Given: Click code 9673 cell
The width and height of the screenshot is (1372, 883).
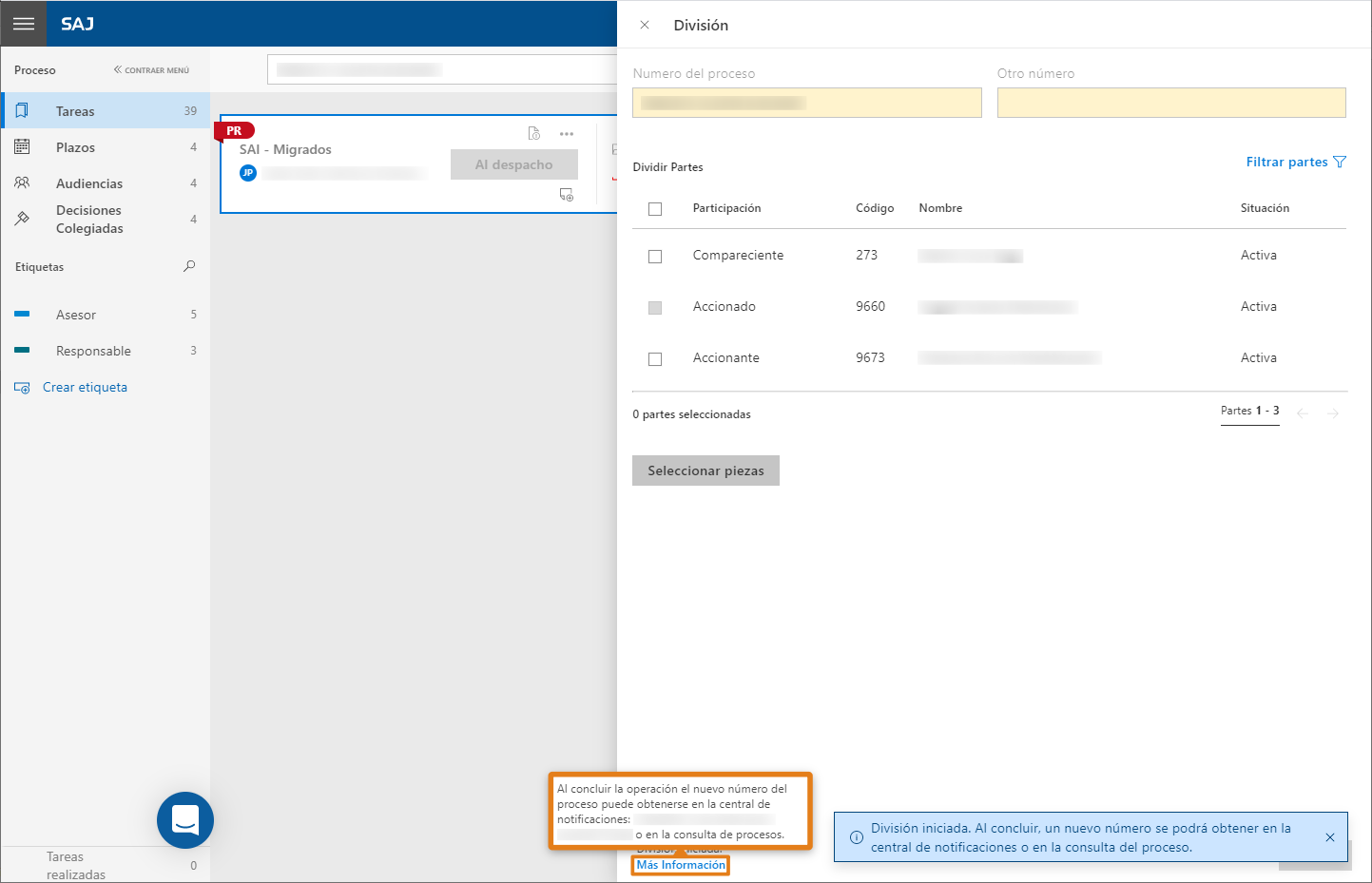Looking at the screenshot, I should tap(870, 357).
